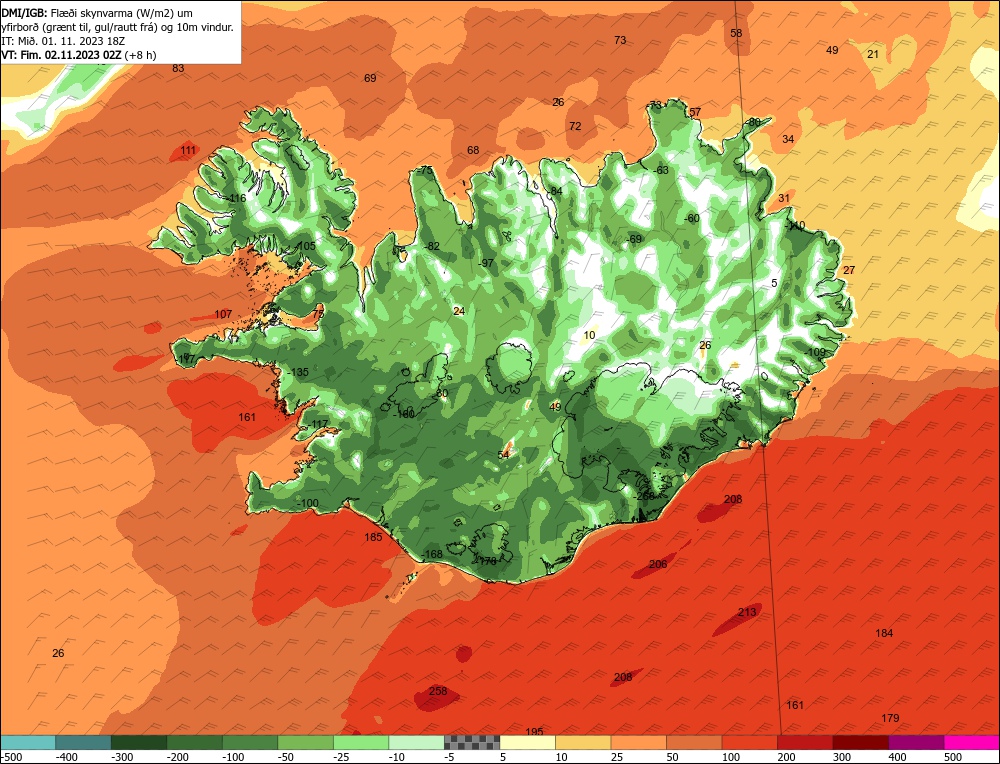Select the light orange 25 to 50 swatch

click(x=638, y=742)
